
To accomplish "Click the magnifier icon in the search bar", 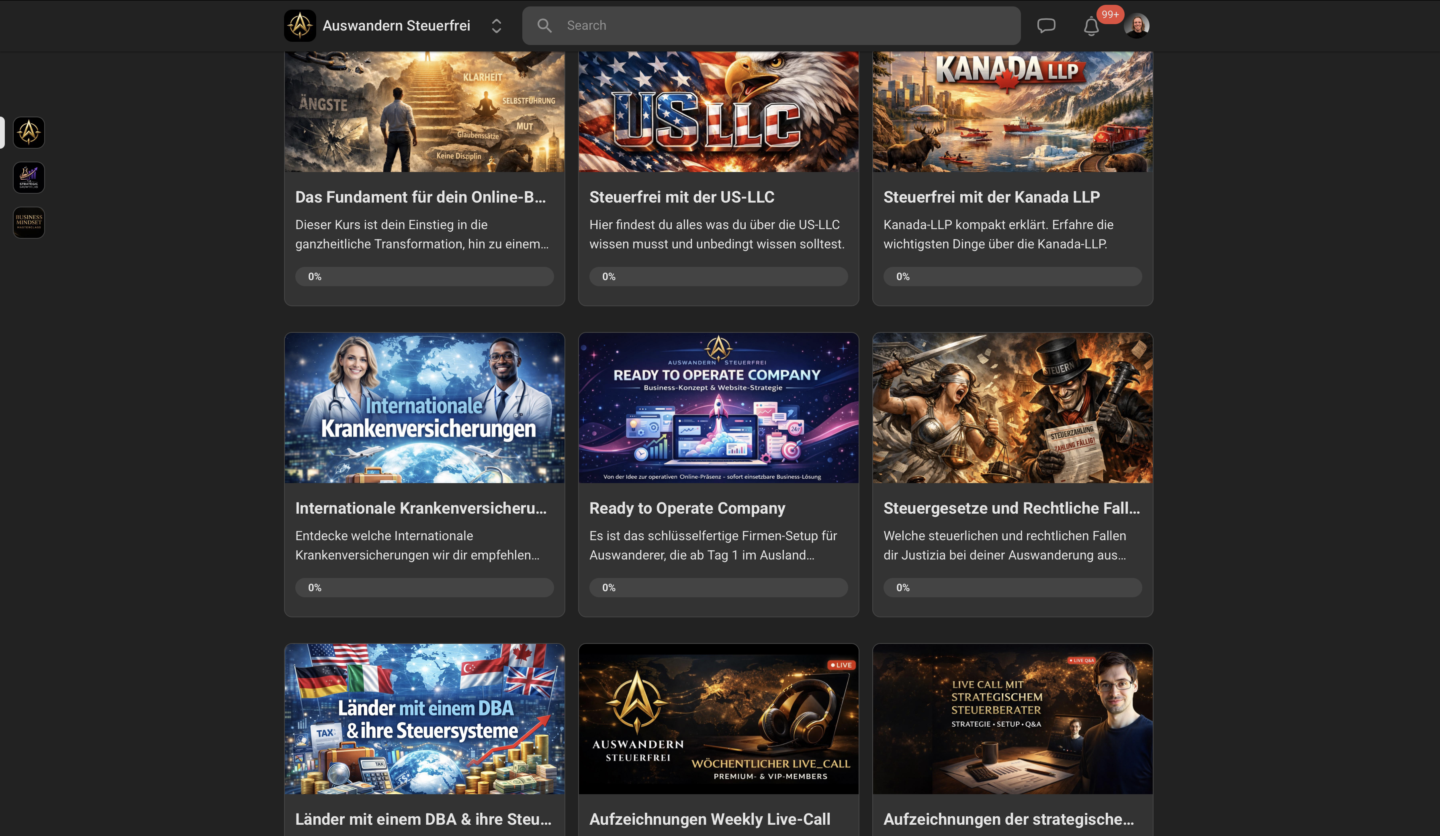I will (544, 26).
